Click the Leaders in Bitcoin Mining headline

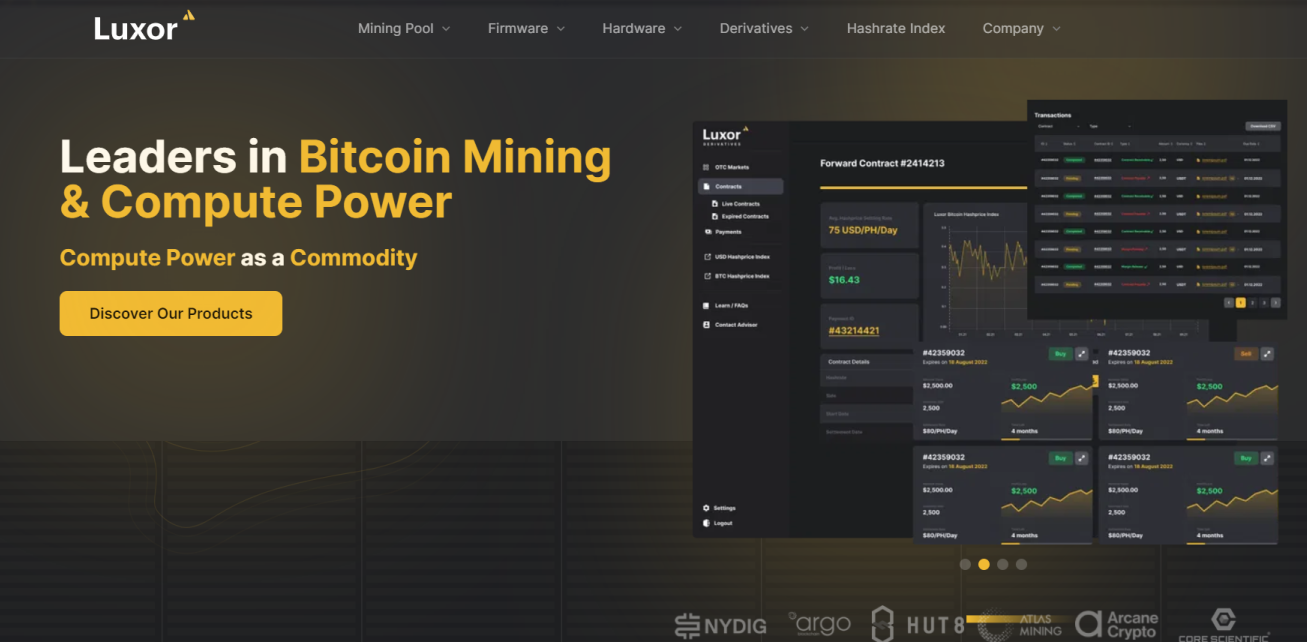point(336,180)
